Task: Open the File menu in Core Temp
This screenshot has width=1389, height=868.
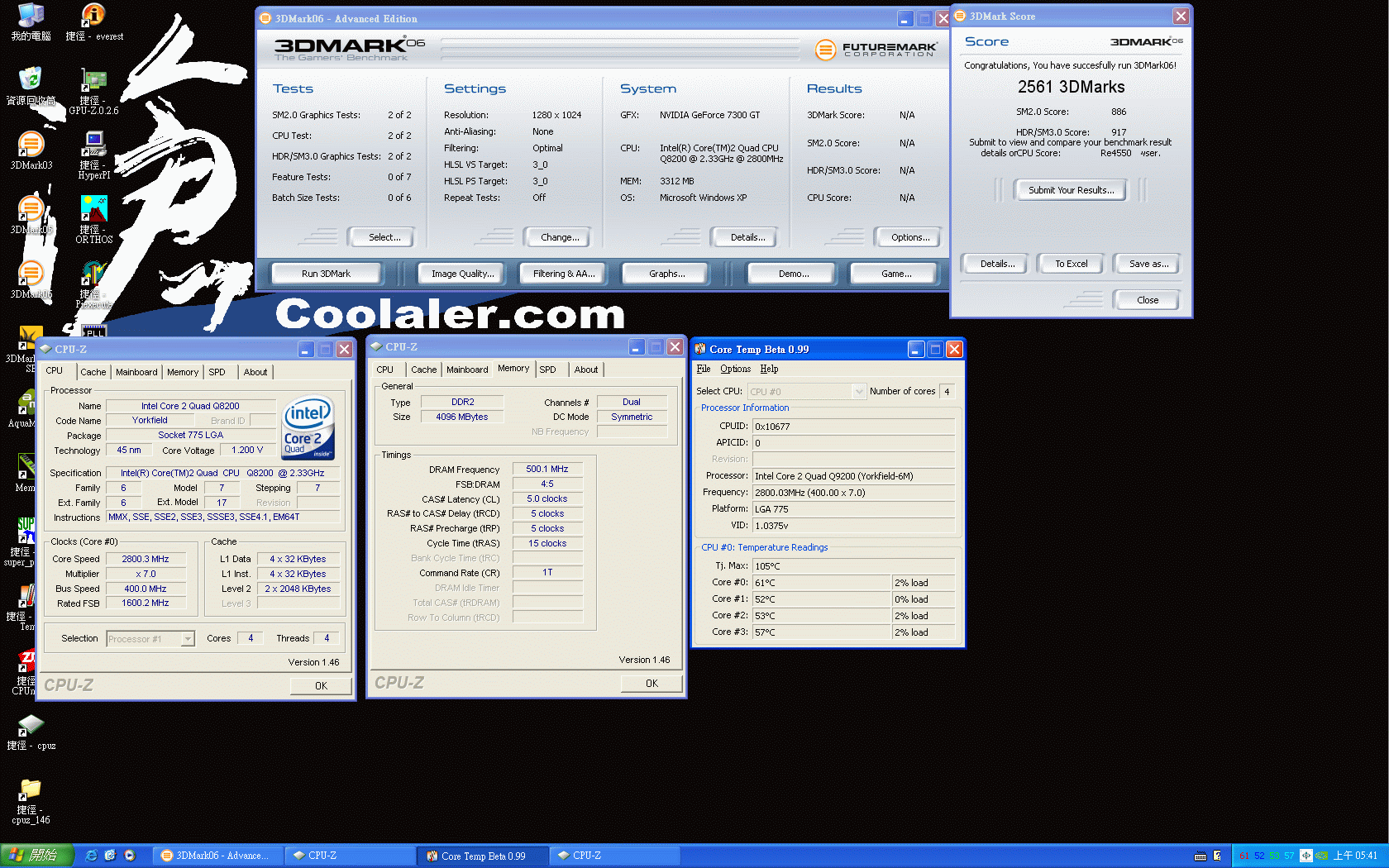Action: tap(704, 369)
